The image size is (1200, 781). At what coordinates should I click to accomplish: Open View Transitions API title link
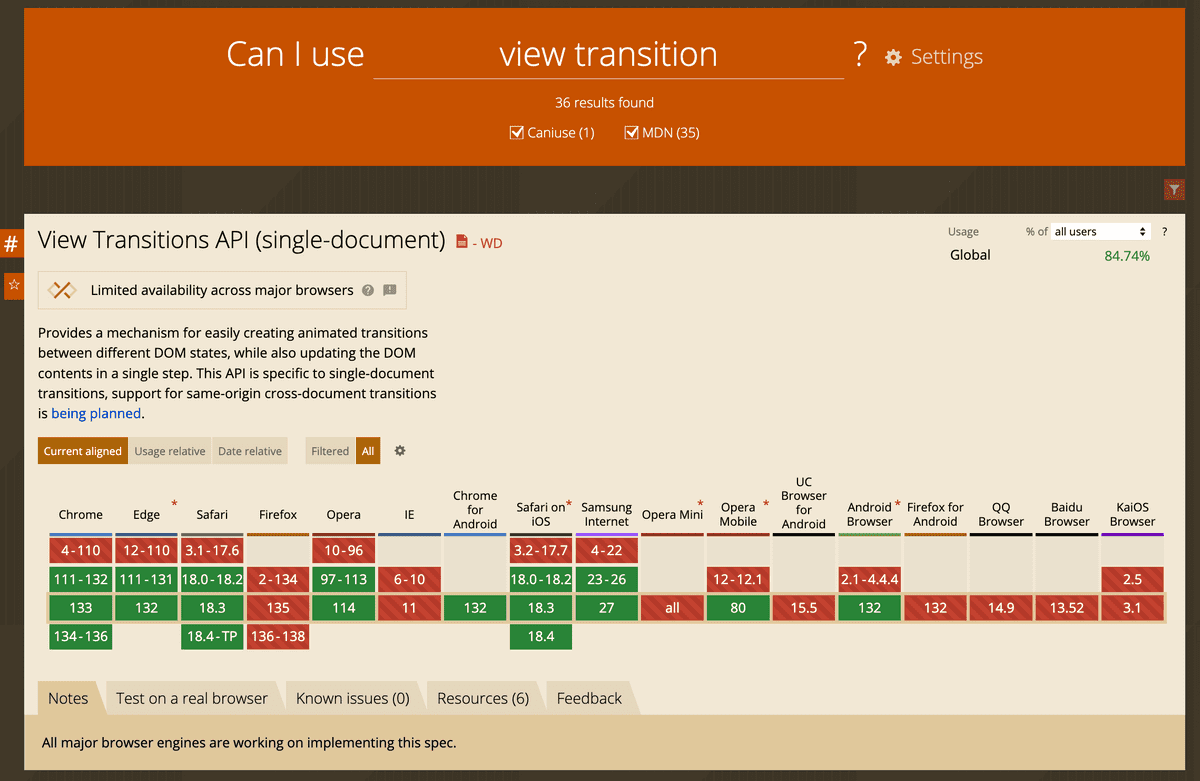[x=241, y=240]
